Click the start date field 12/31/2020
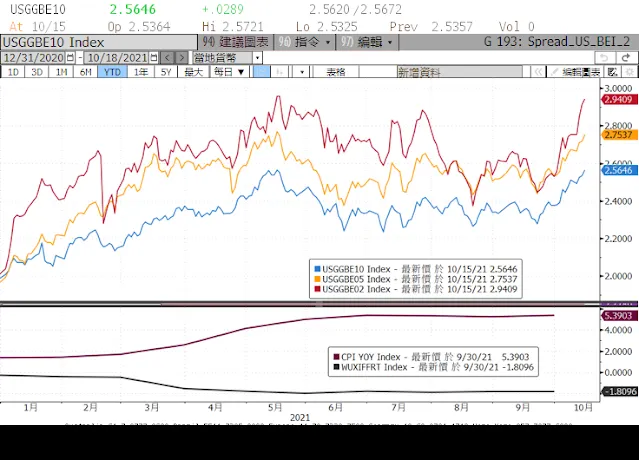639x460 pixels. [x=33, y=58]
